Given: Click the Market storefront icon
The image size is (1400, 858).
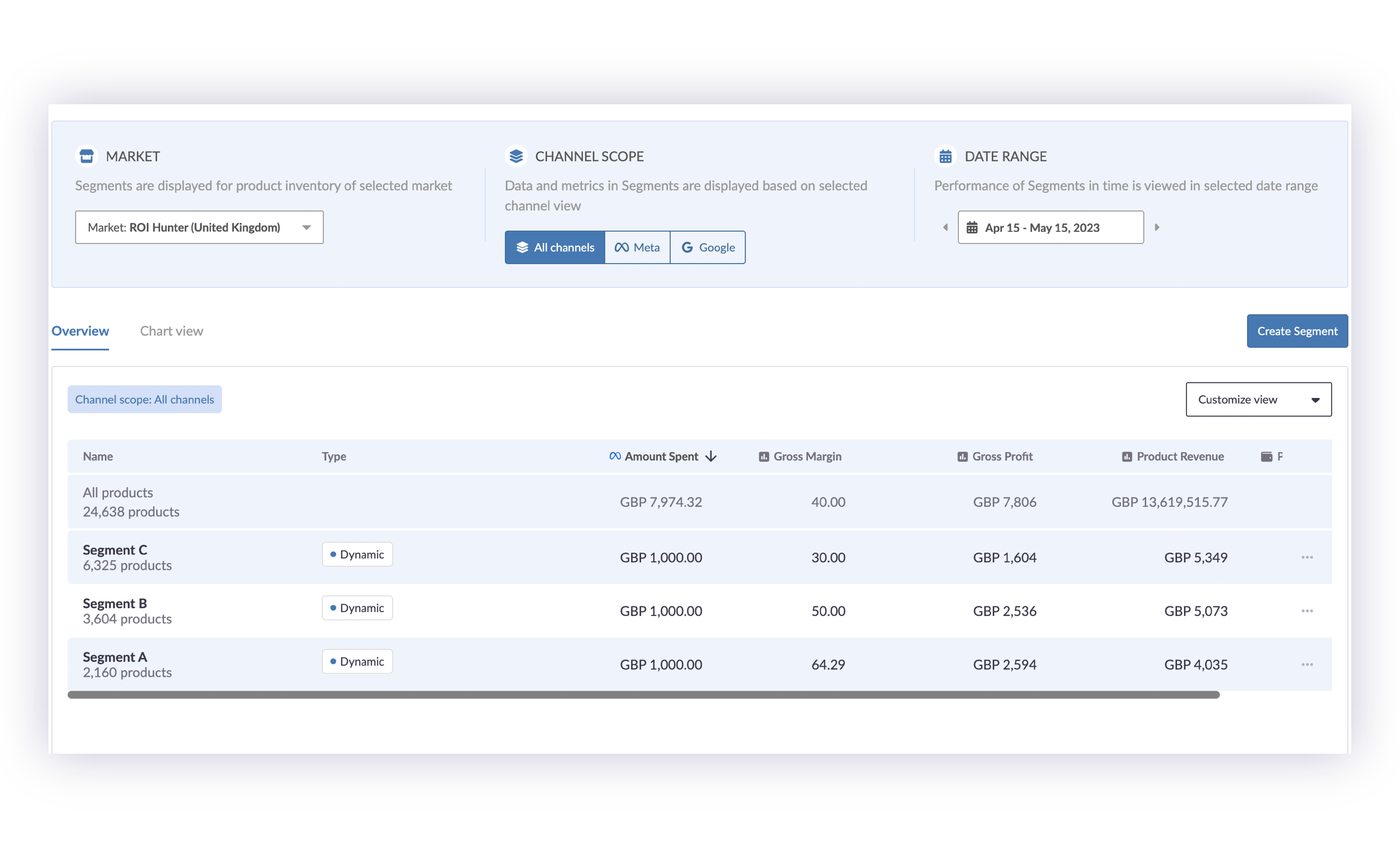Looking at the screenshot, I should 86,156.
